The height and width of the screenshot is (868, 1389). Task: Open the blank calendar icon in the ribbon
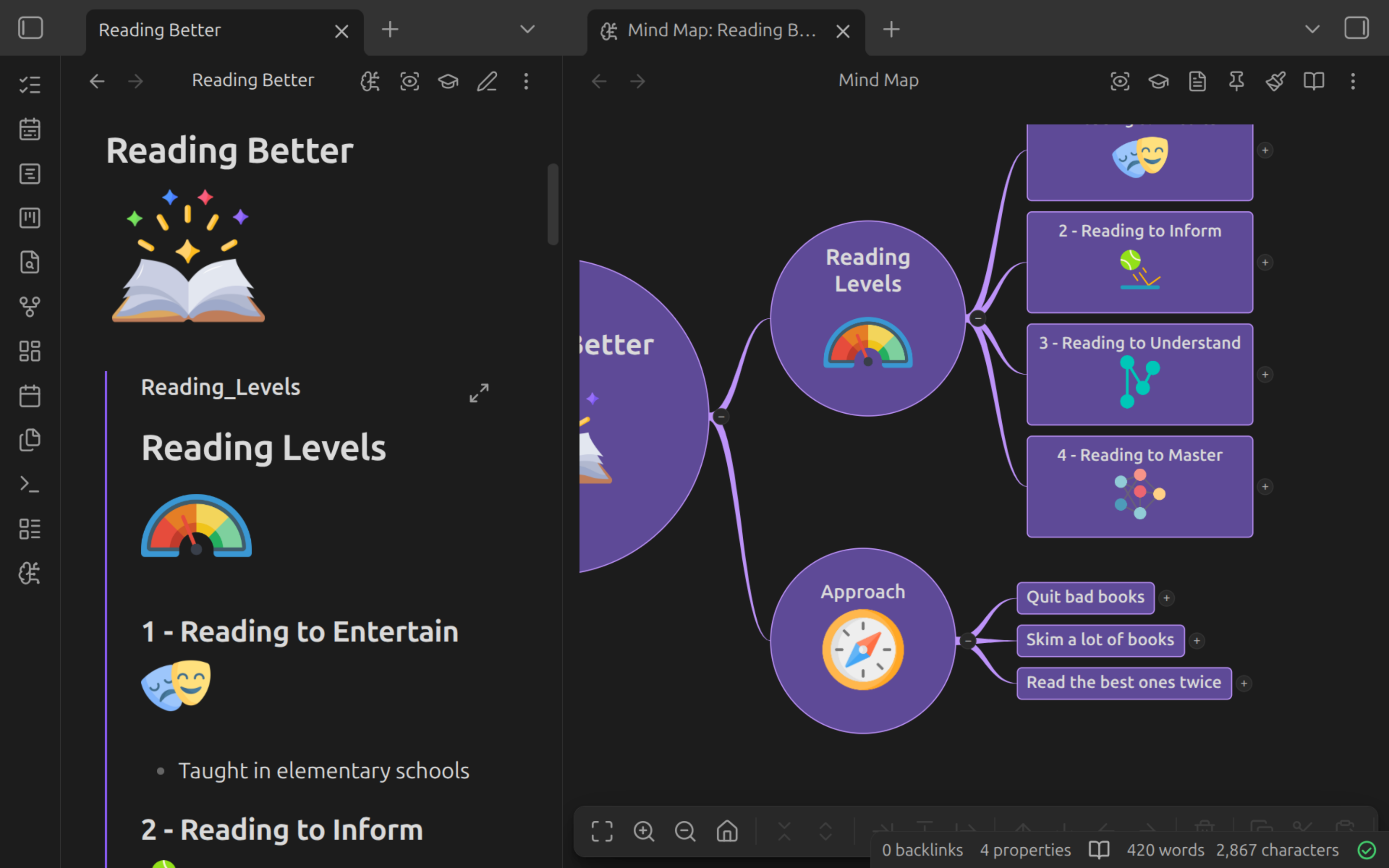[x=30, y=395]
